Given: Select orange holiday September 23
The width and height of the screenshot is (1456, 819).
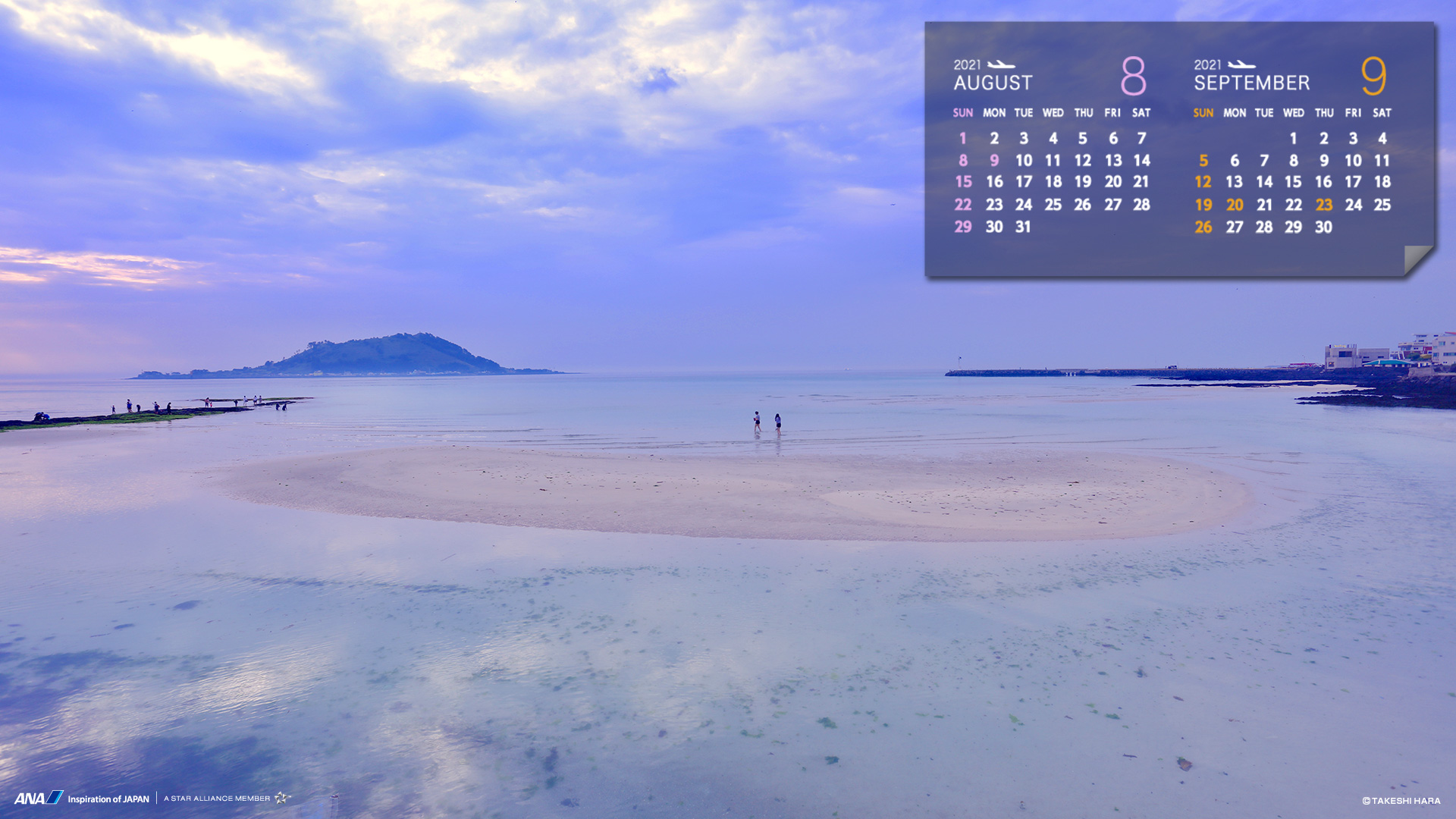Looking at the screenshot, I should [1324, 205].
